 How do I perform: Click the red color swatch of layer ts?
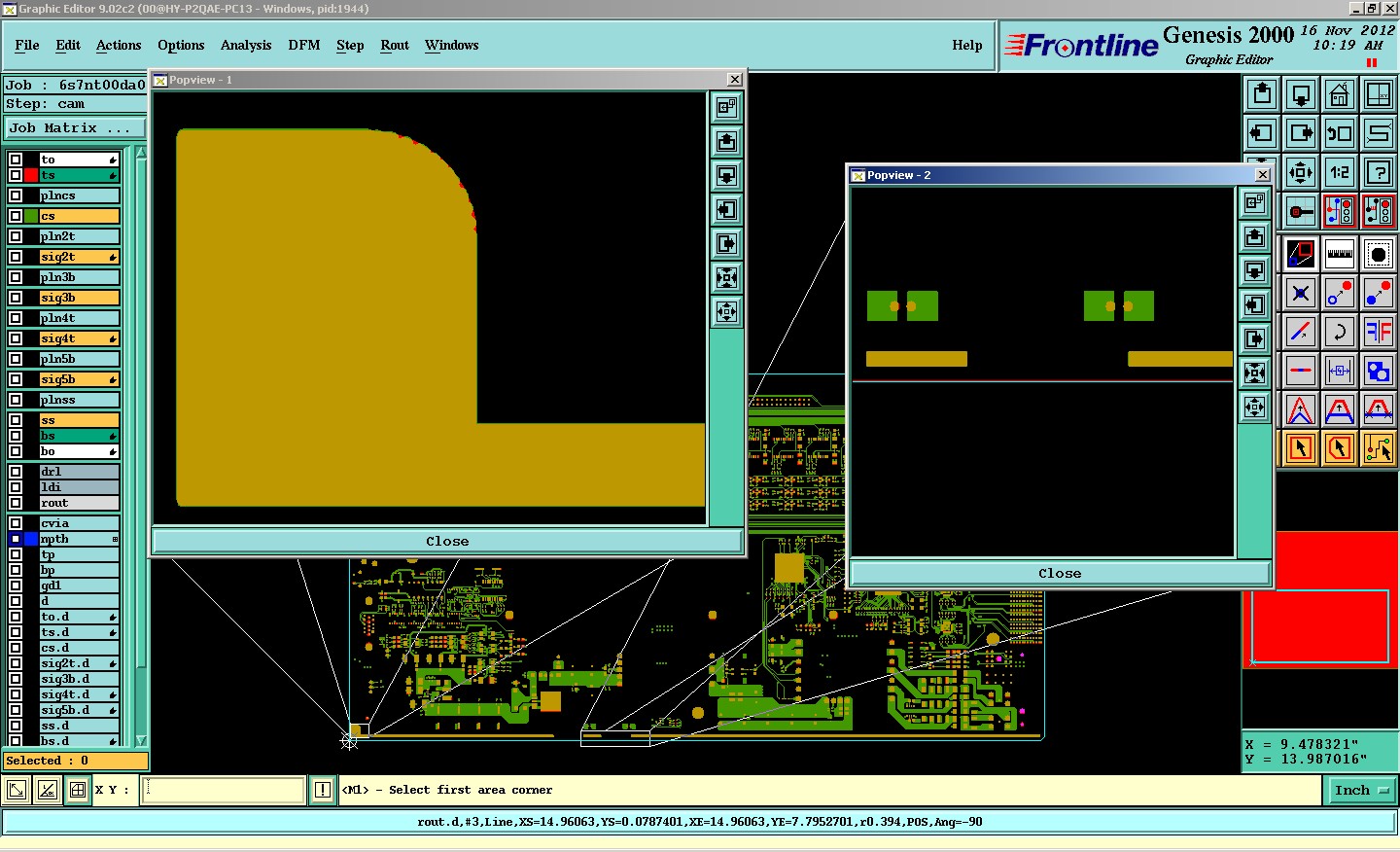31,175
